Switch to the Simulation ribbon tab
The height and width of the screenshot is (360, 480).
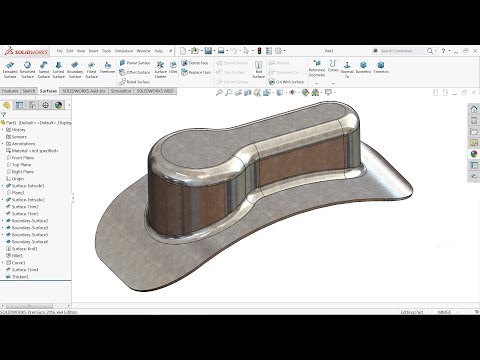121,91
